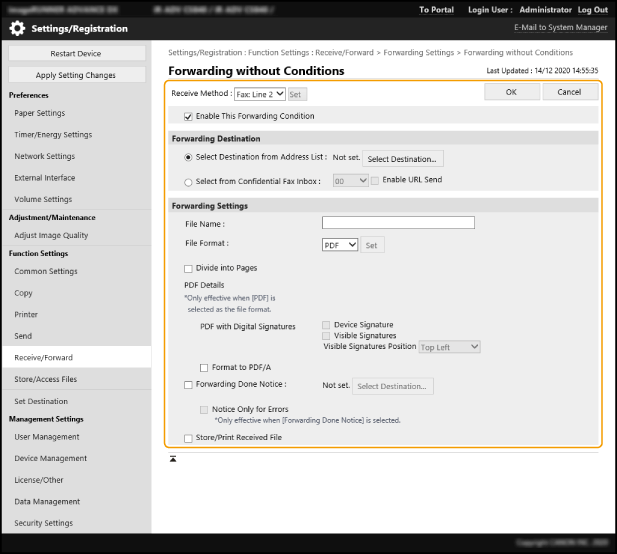
Task: Follow the To Portal link
Action: coord(436,9)
